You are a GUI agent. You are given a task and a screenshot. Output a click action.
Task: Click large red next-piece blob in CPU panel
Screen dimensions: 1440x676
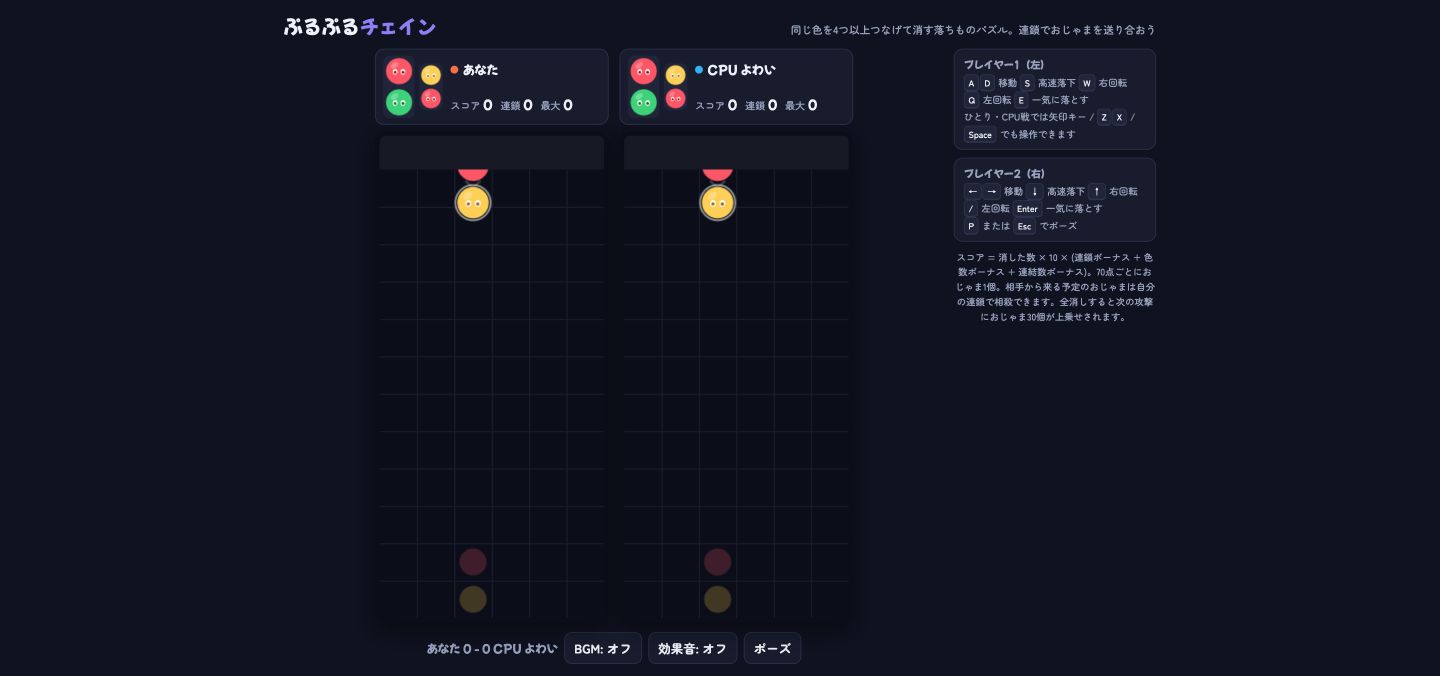644,71
